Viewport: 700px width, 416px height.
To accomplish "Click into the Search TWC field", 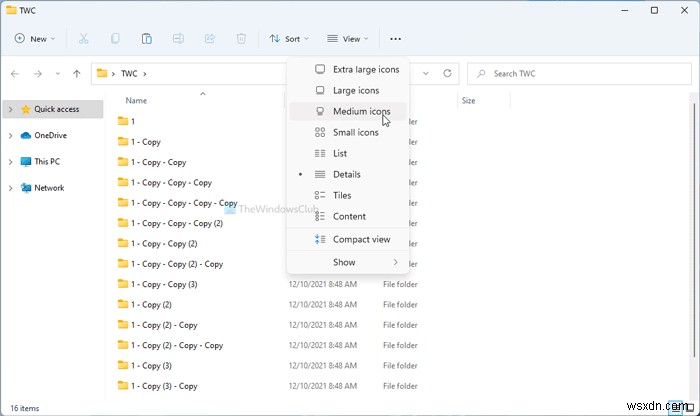I will 579,74.
